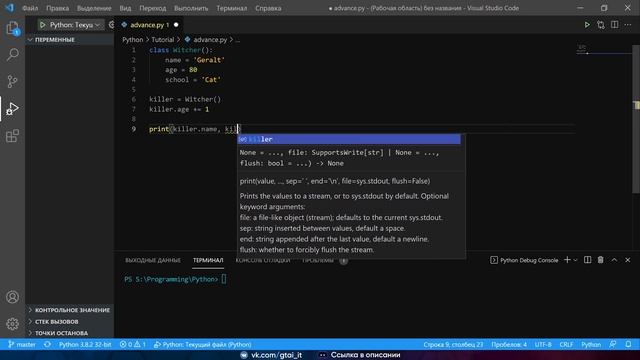
Task: Open the Терминал menu
Action: coord(231,8)
